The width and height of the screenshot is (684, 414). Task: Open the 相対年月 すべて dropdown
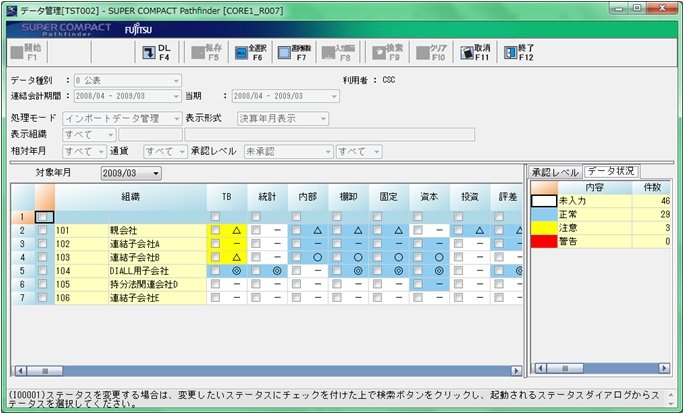coord(101,152)
